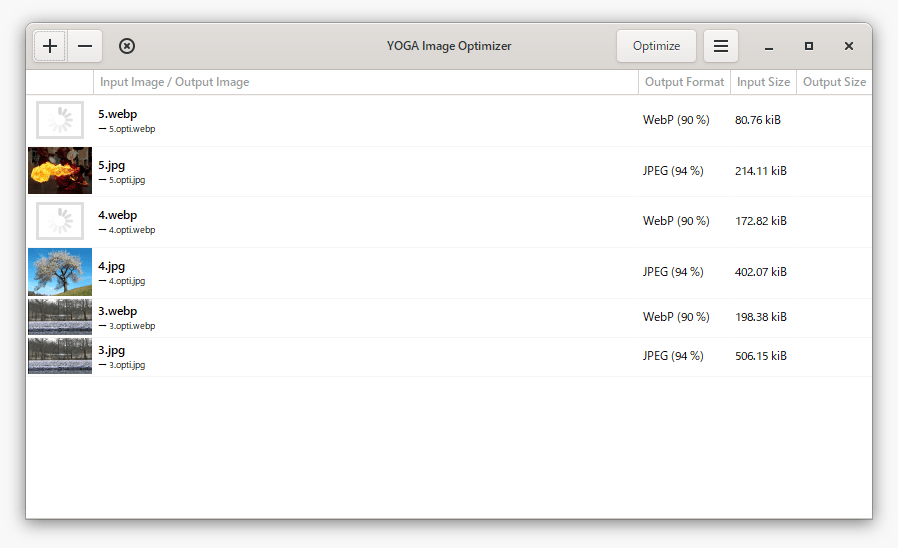The height and width of the screenshot is (548, 898).
Task: Click the loading spinner for 5.webp
Action: point(60,120)
